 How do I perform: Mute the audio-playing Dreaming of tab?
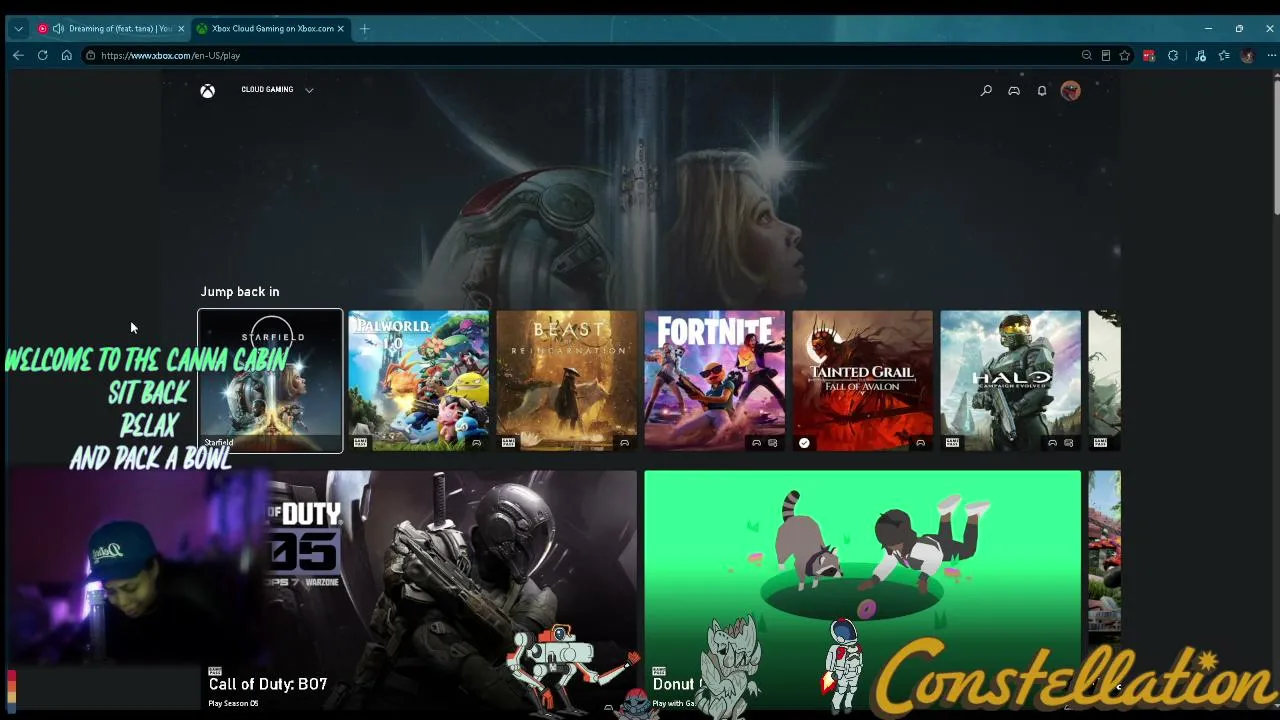tap(58, 29)
